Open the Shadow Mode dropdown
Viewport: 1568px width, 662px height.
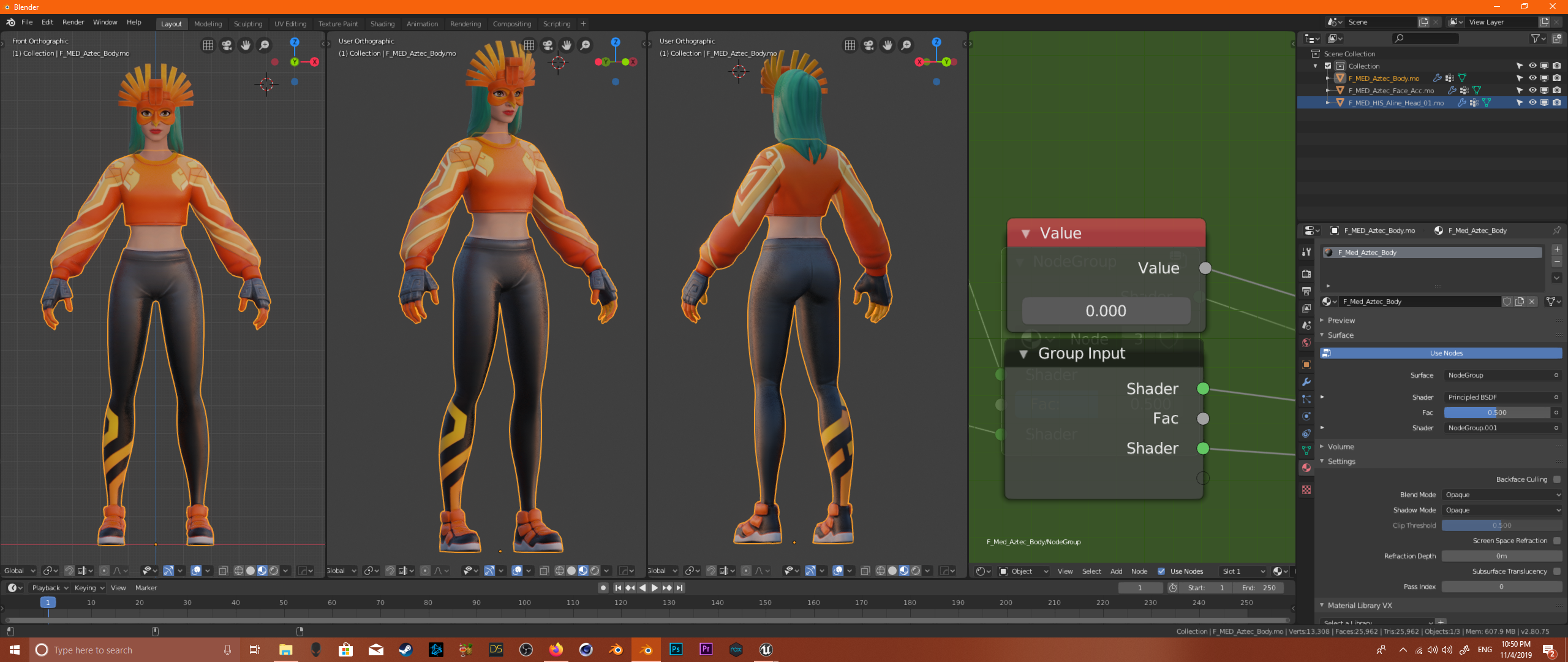pyautogui.click(x=1502, y=510)
